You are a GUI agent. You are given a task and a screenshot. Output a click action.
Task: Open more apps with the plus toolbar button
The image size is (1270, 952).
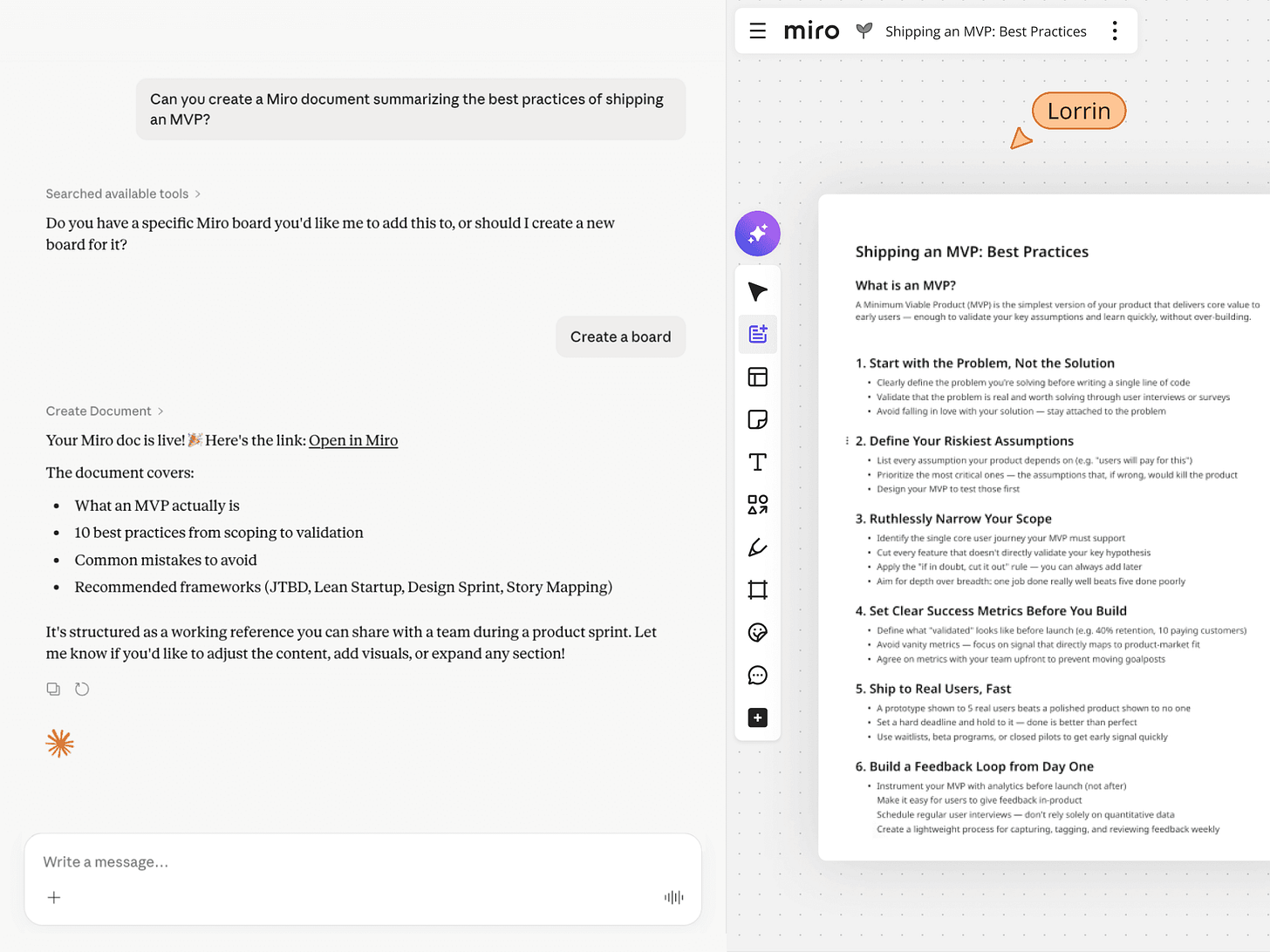pos(758,717)
